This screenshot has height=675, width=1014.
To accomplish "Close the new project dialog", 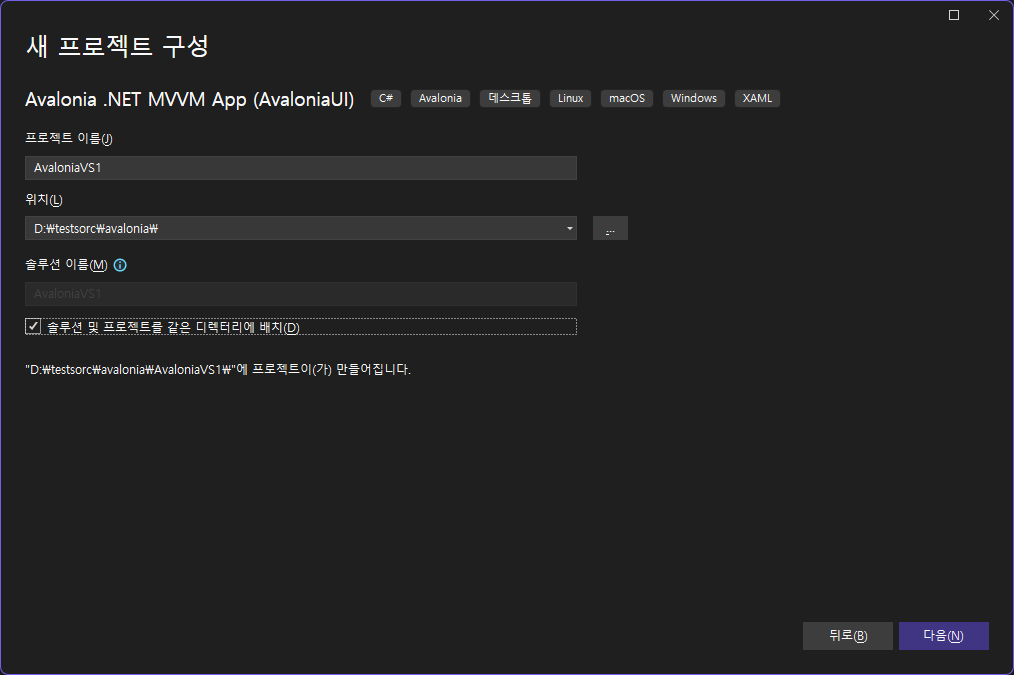I will coord(994,15).
